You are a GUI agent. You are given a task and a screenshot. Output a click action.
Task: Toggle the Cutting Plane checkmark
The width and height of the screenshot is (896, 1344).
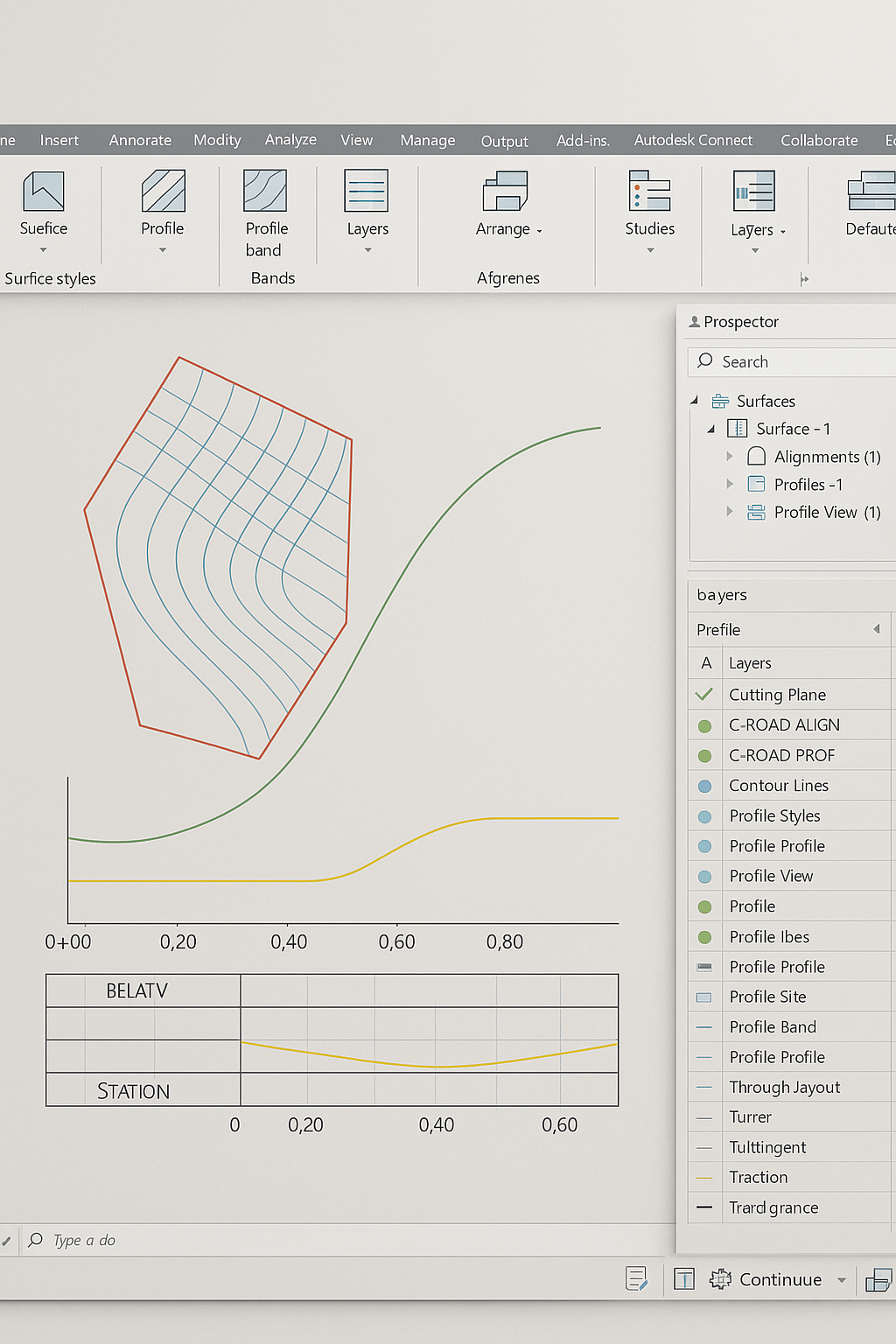[704, 695]
